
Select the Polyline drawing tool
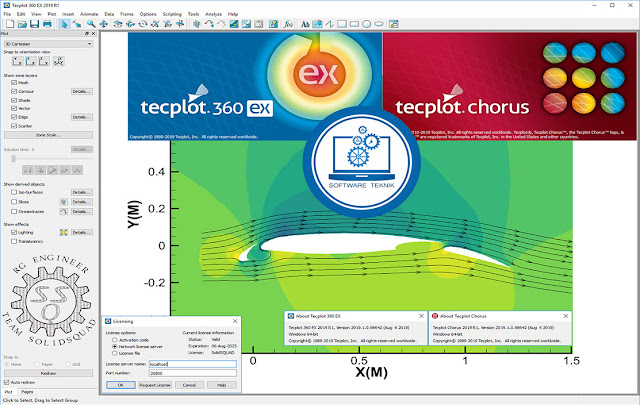tap(329, 24)
